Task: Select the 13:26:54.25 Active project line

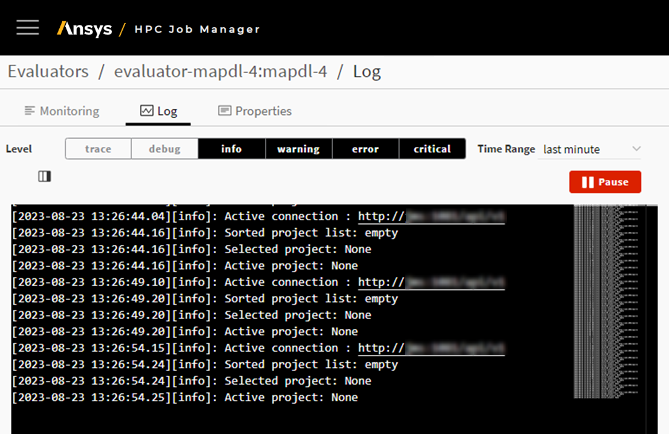Action: 185,397
